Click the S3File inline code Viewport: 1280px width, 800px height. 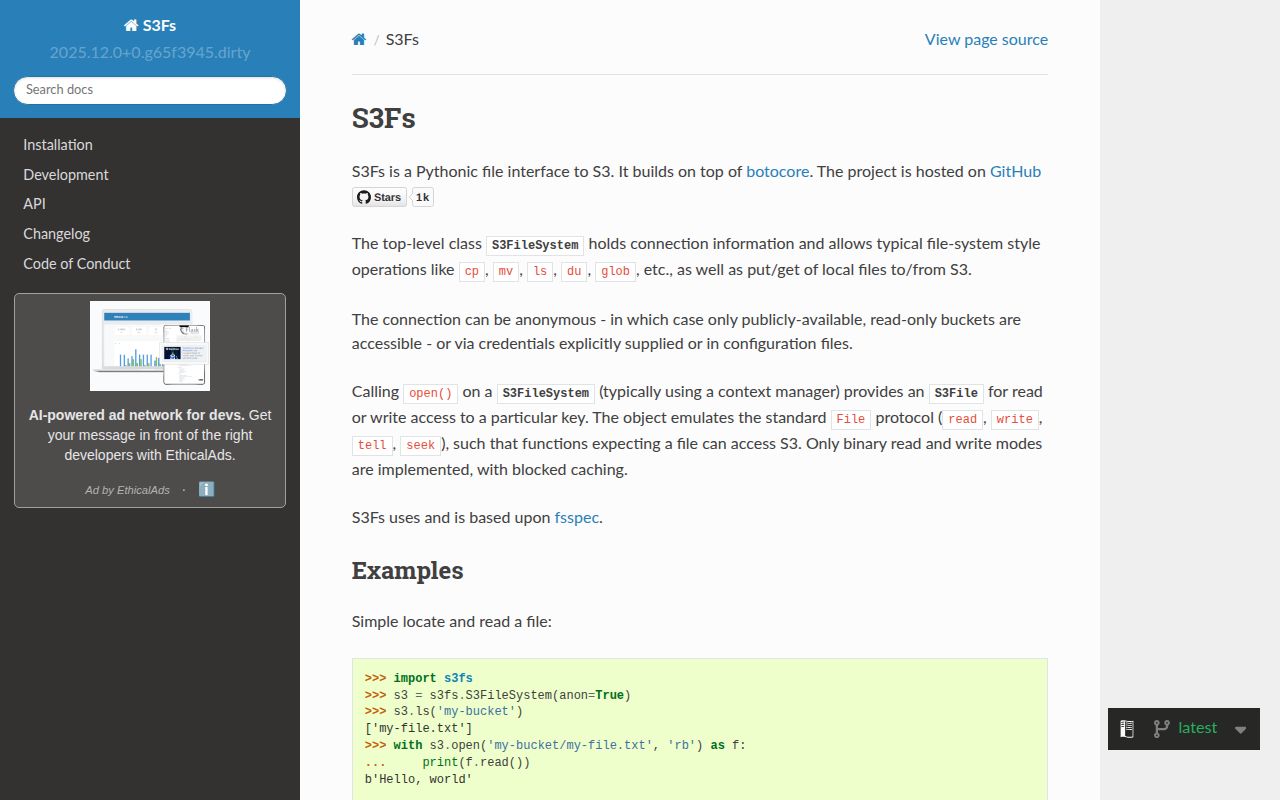click(x=956, y=393)
